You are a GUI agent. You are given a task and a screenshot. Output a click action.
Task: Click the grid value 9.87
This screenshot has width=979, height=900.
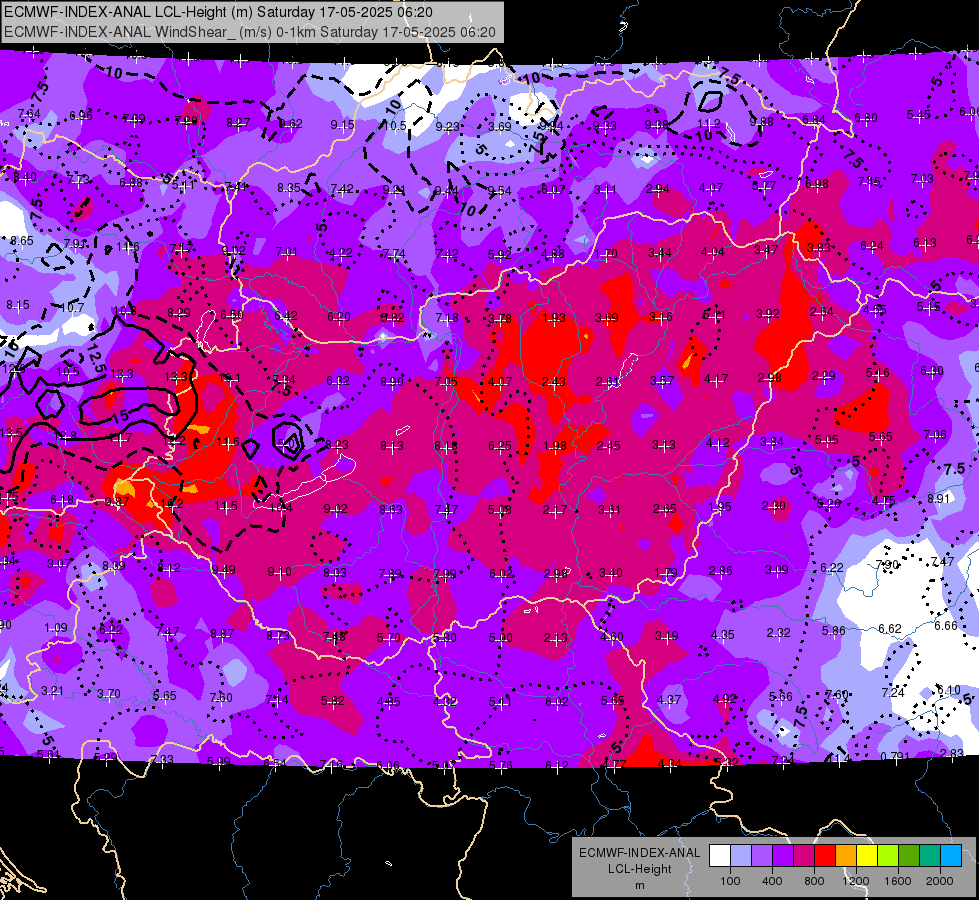tap(116, 502)
